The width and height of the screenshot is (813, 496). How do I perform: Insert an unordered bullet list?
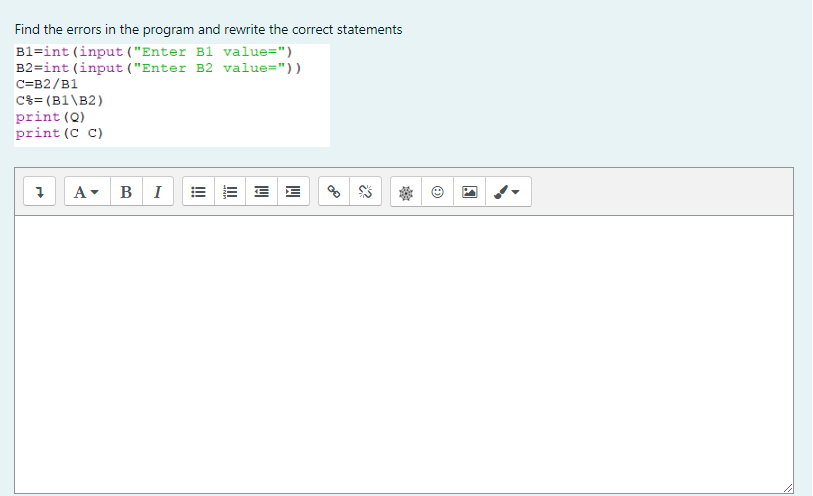tap(199, 192)
